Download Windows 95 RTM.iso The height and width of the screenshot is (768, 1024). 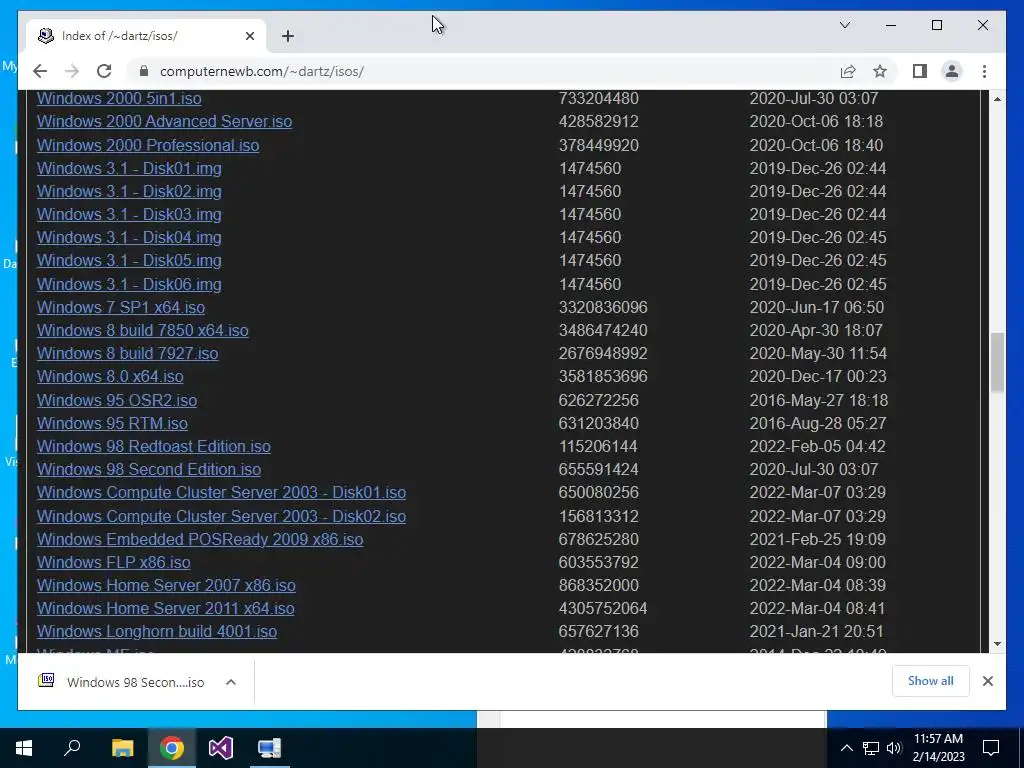[x=112, y=423]
